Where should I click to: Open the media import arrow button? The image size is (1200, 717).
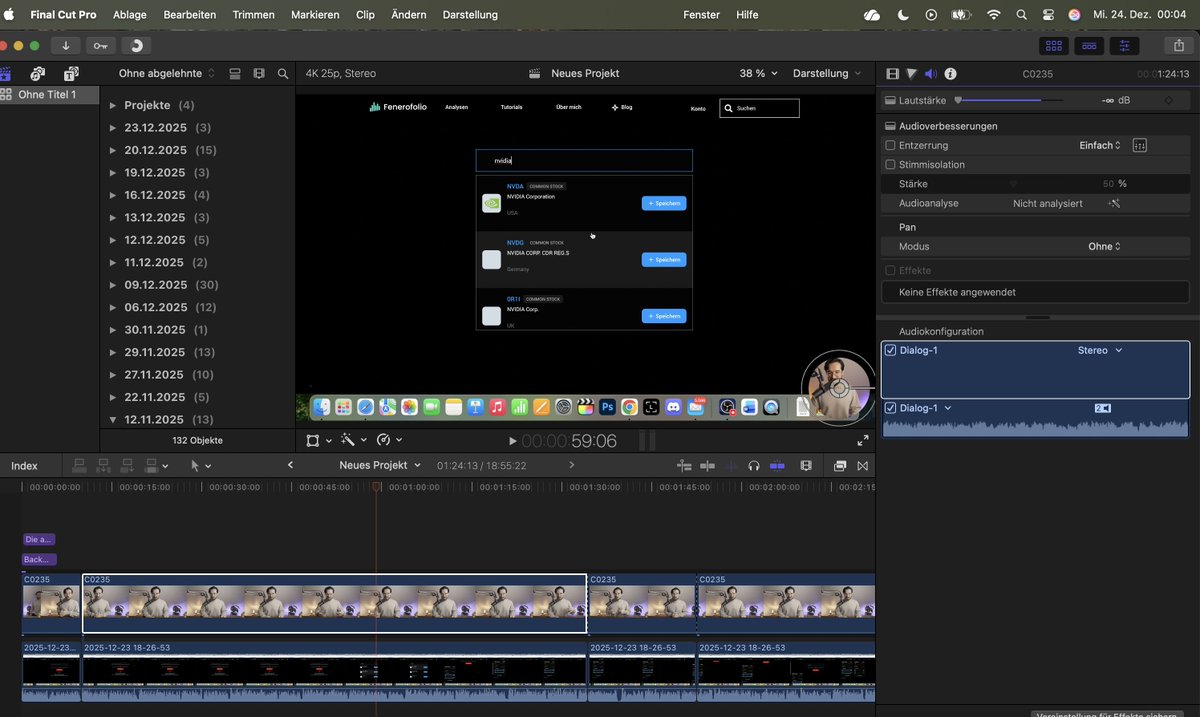(66, 45)
